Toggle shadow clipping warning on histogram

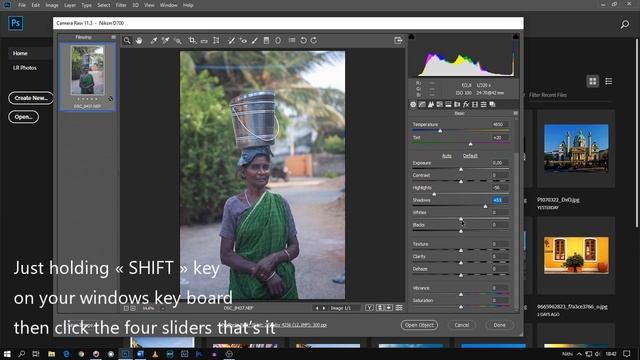point(411,37)
